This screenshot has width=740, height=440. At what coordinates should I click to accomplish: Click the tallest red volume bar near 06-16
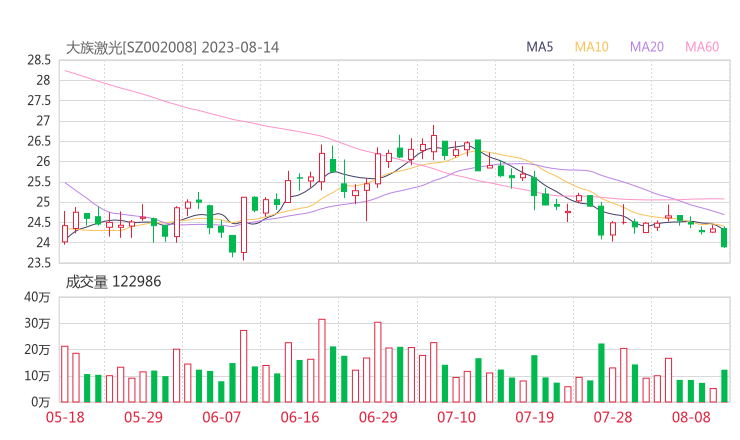tap(322, 361)
